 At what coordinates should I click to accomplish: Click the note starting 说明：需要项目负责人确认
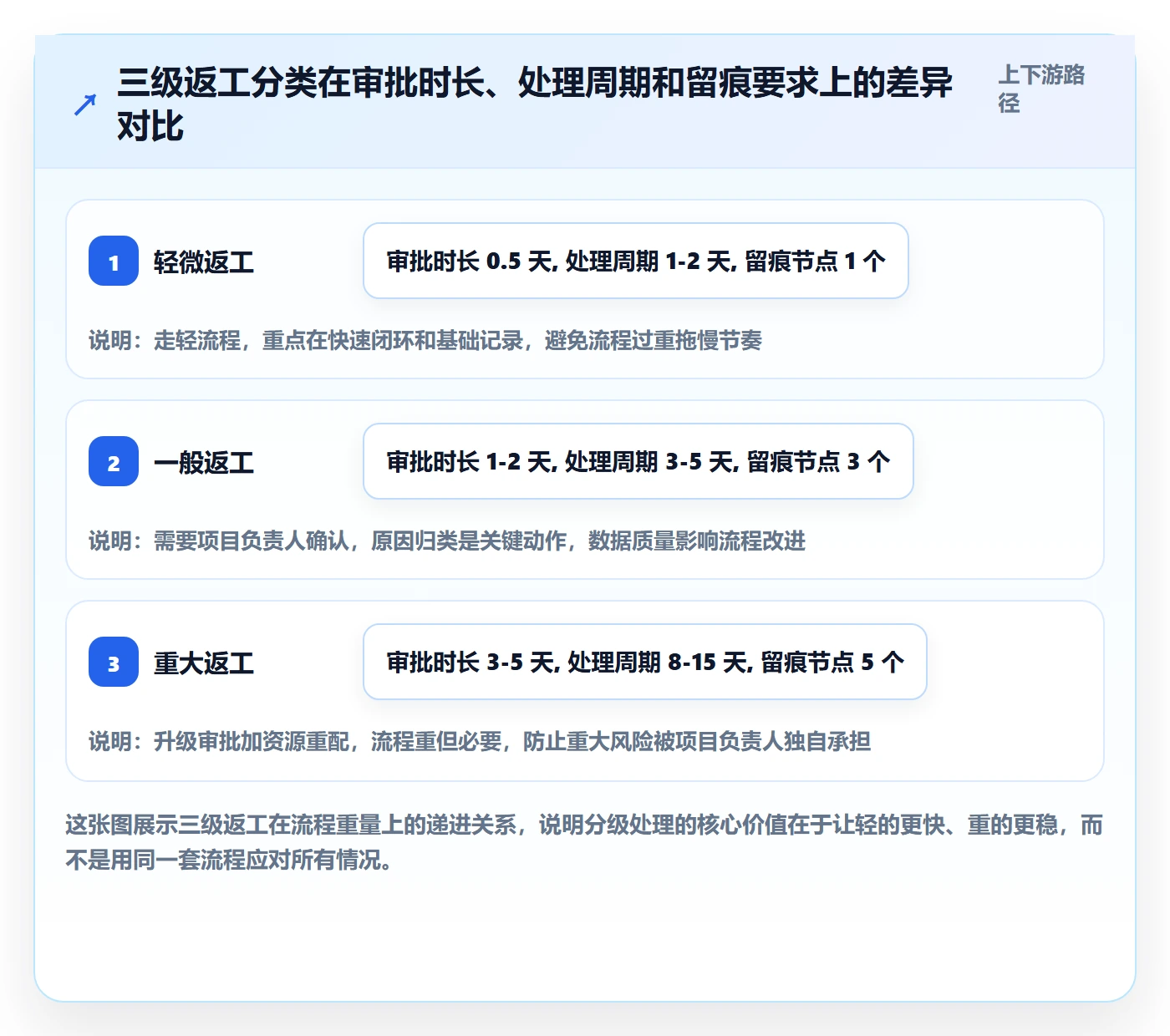[447, 541]
